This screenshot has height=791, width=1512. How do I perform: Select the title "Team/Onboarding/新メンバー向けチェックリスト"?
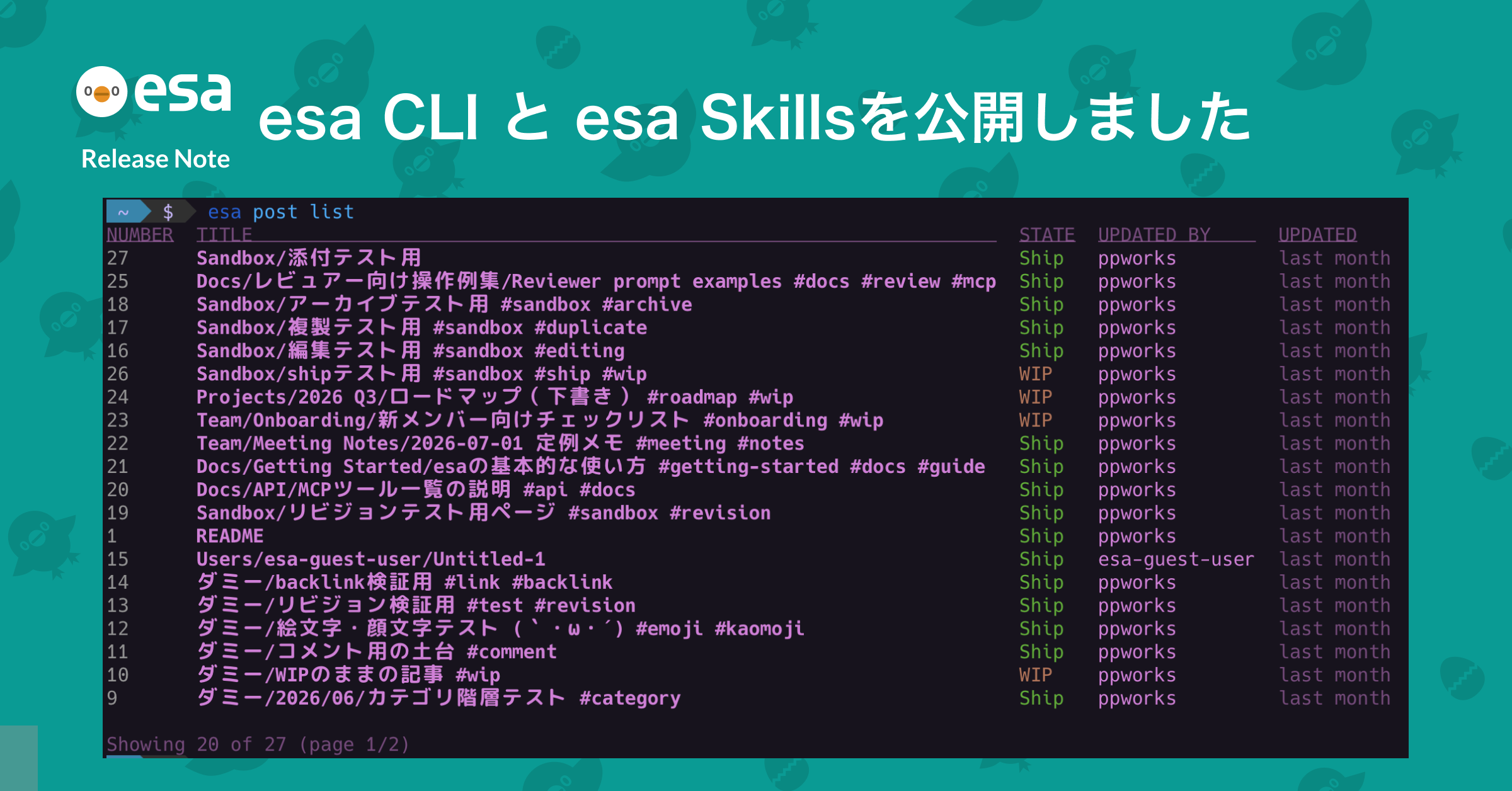tap(444, 421)
